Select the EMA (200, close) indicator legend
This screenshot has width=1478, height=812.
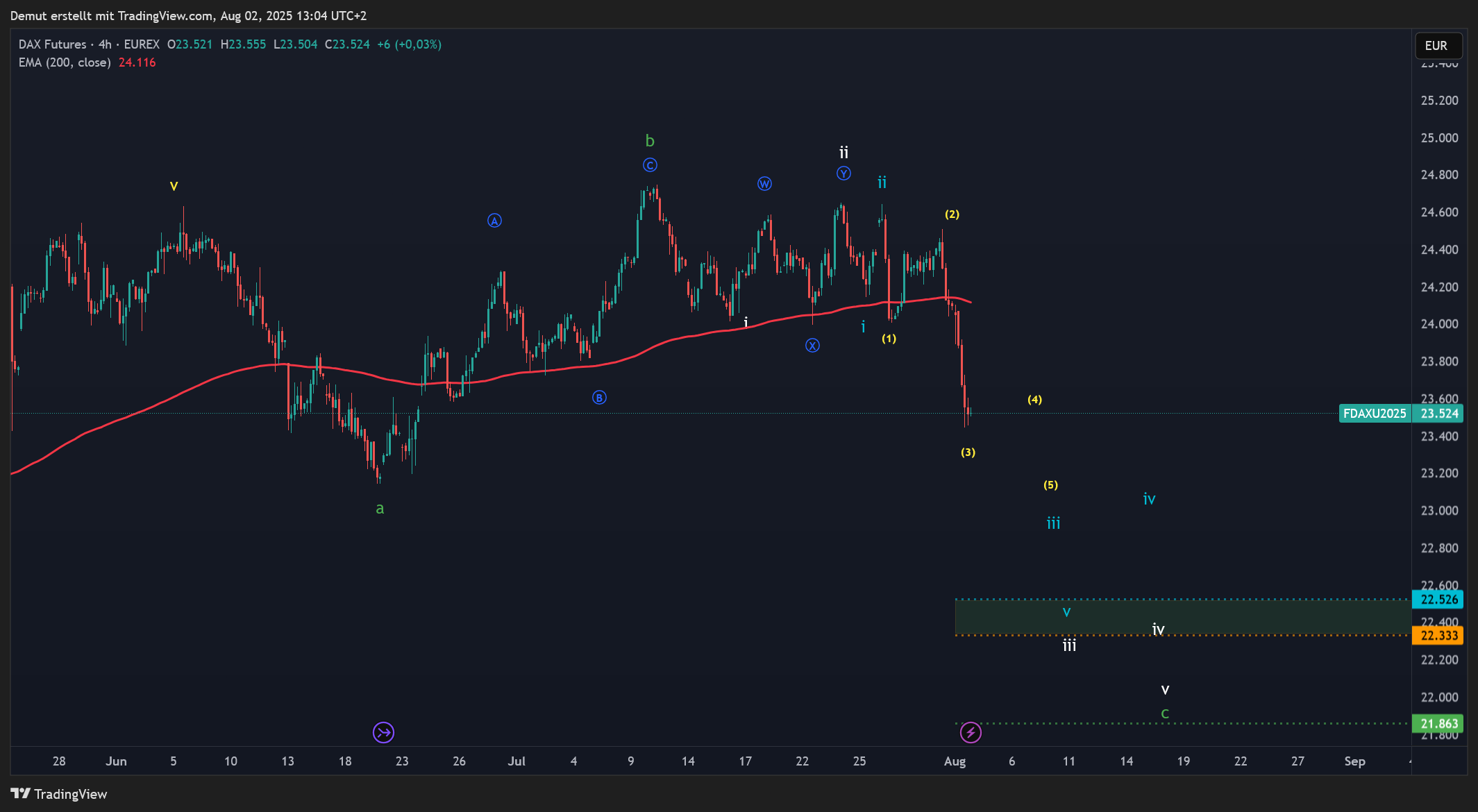click(x=65, y=62)
